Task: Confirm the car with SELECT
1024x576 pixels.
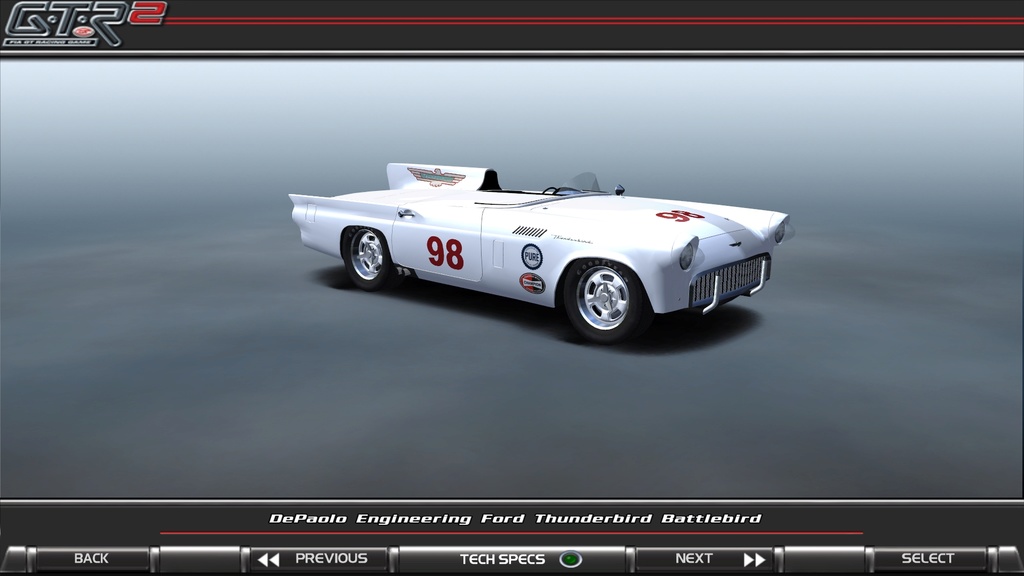Action: [927, 559]
